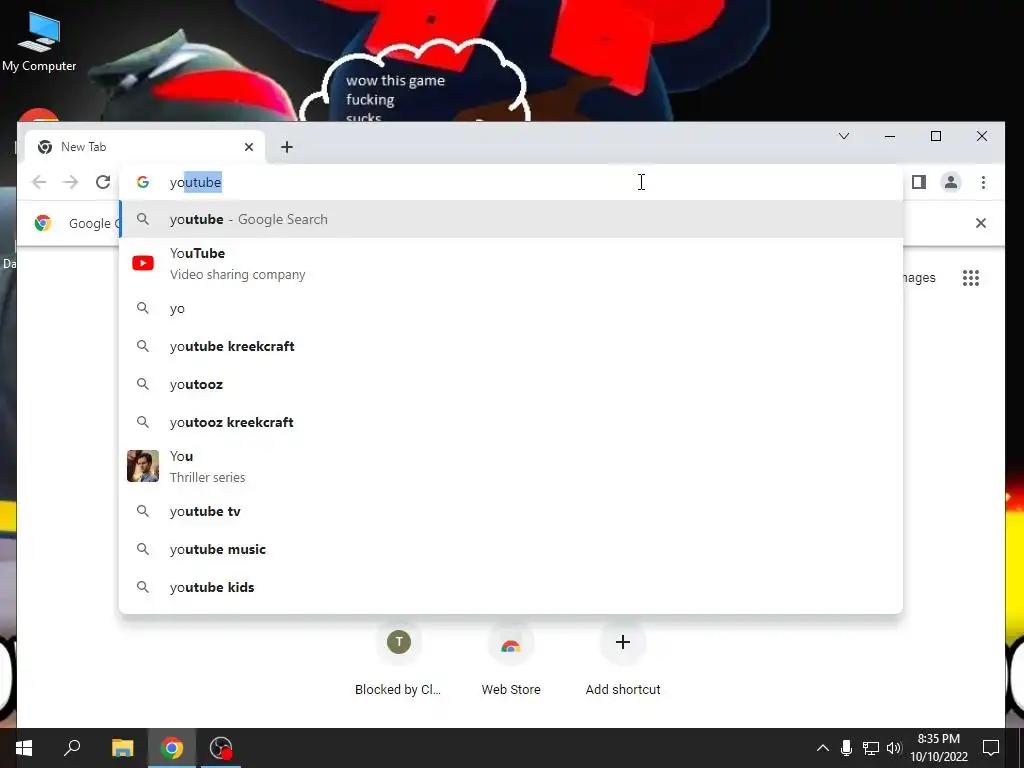Choose the 'yo' search suggestion
The width and height of the screenshot is (1024, 768).
(511, 308)
